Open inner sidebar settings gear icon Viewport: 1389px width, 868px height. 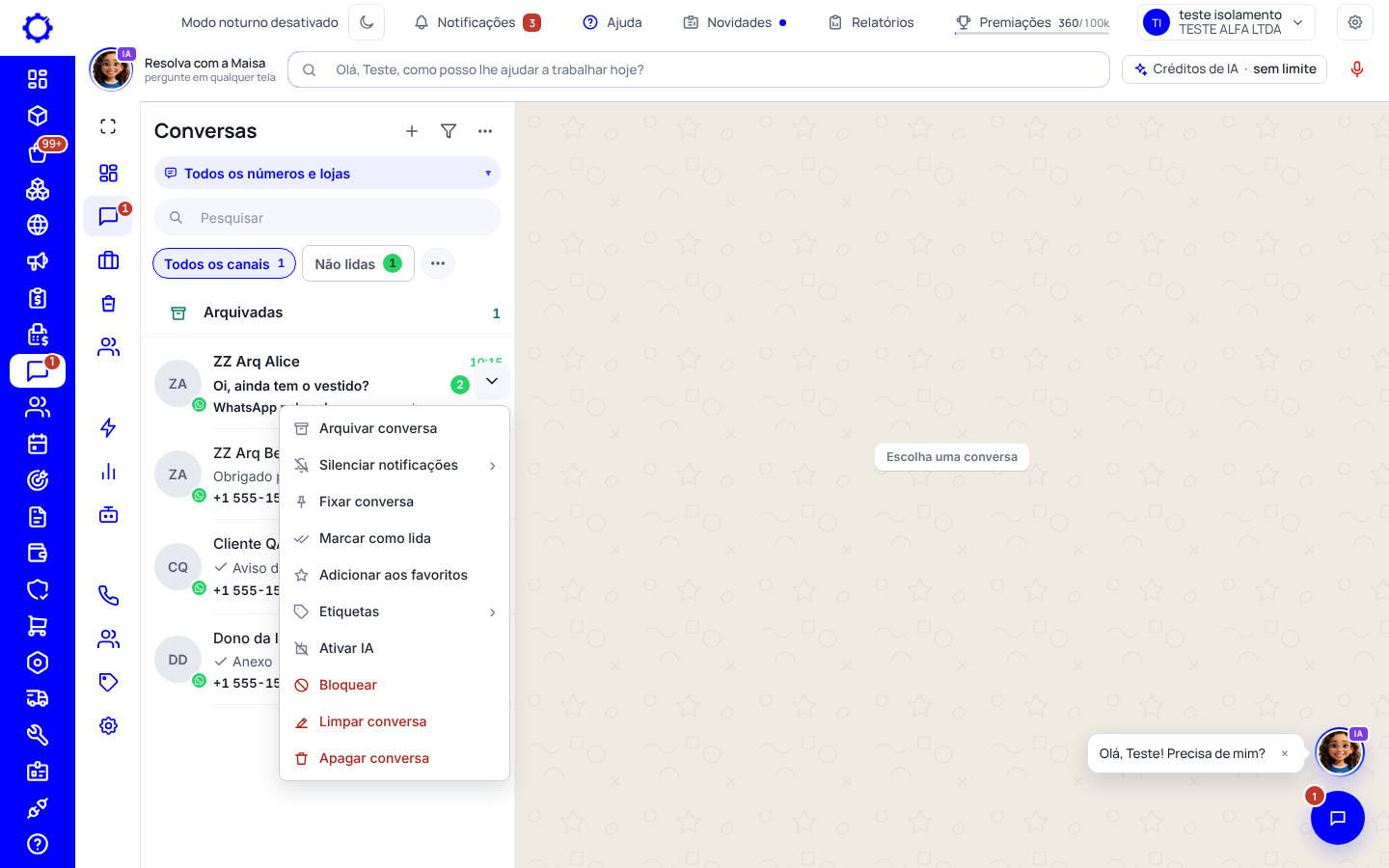[108, 725]
